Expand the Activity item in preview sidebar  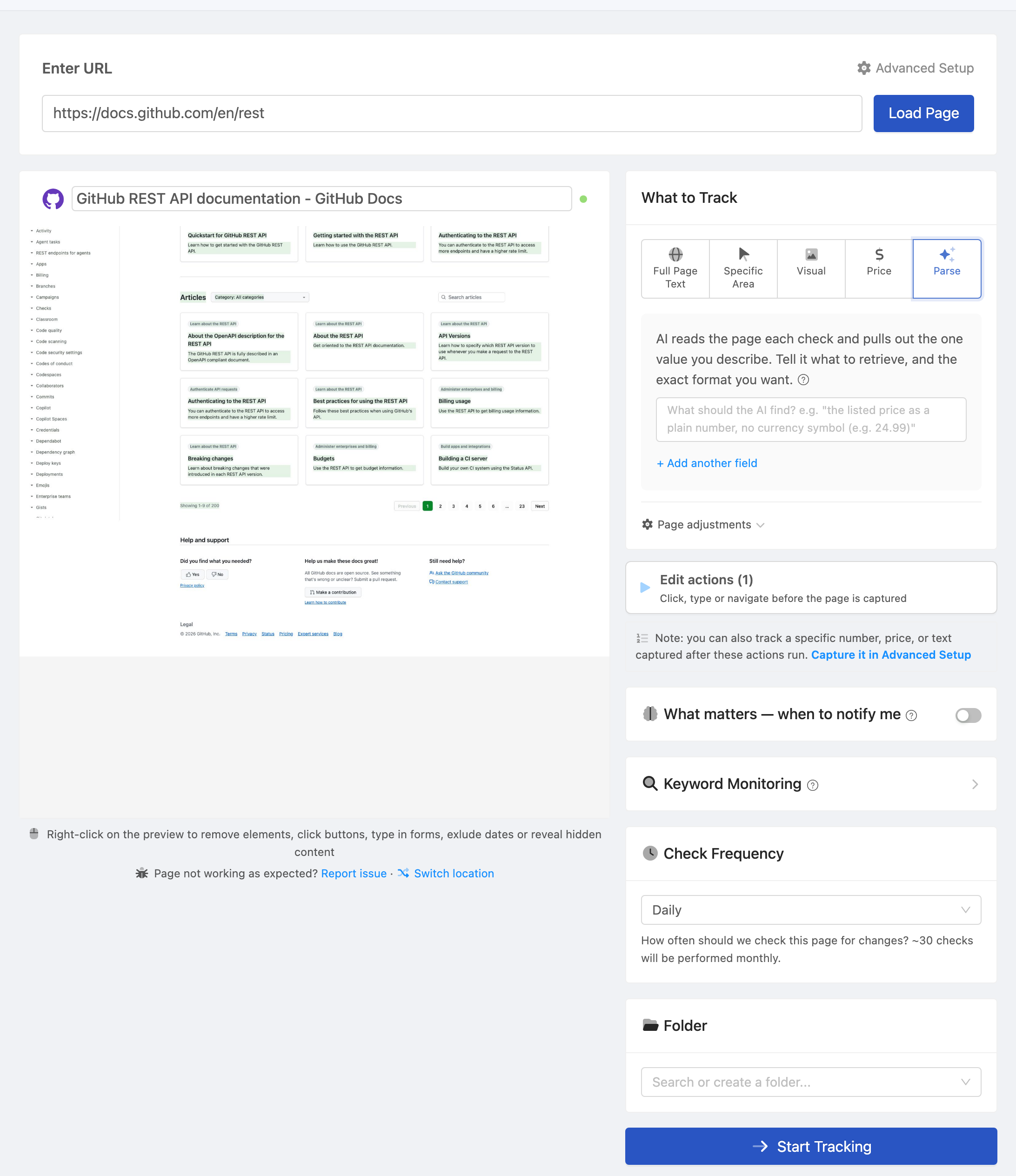(41, 230)
